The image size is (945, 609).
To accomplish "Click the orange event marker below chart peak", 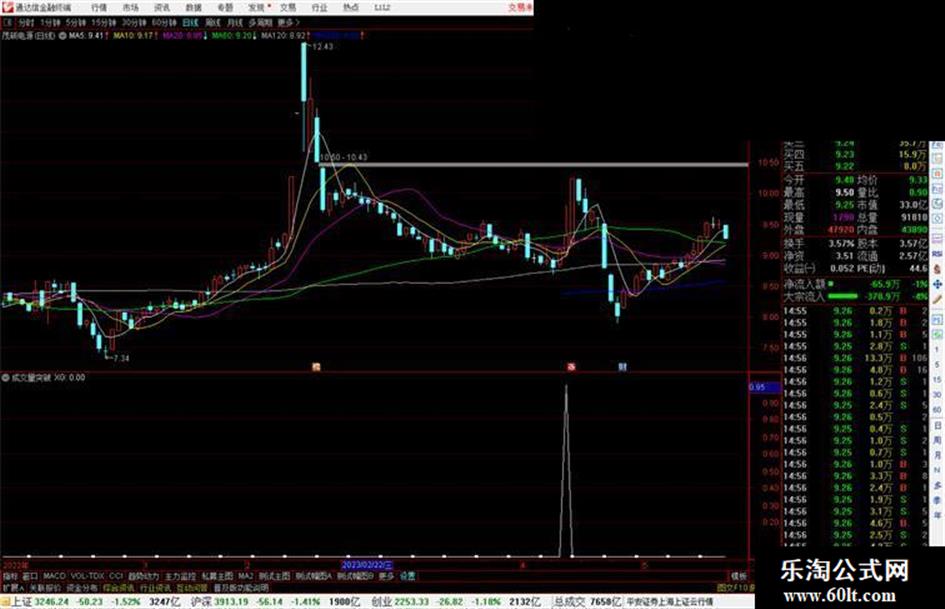I will (x=316, y=367).
